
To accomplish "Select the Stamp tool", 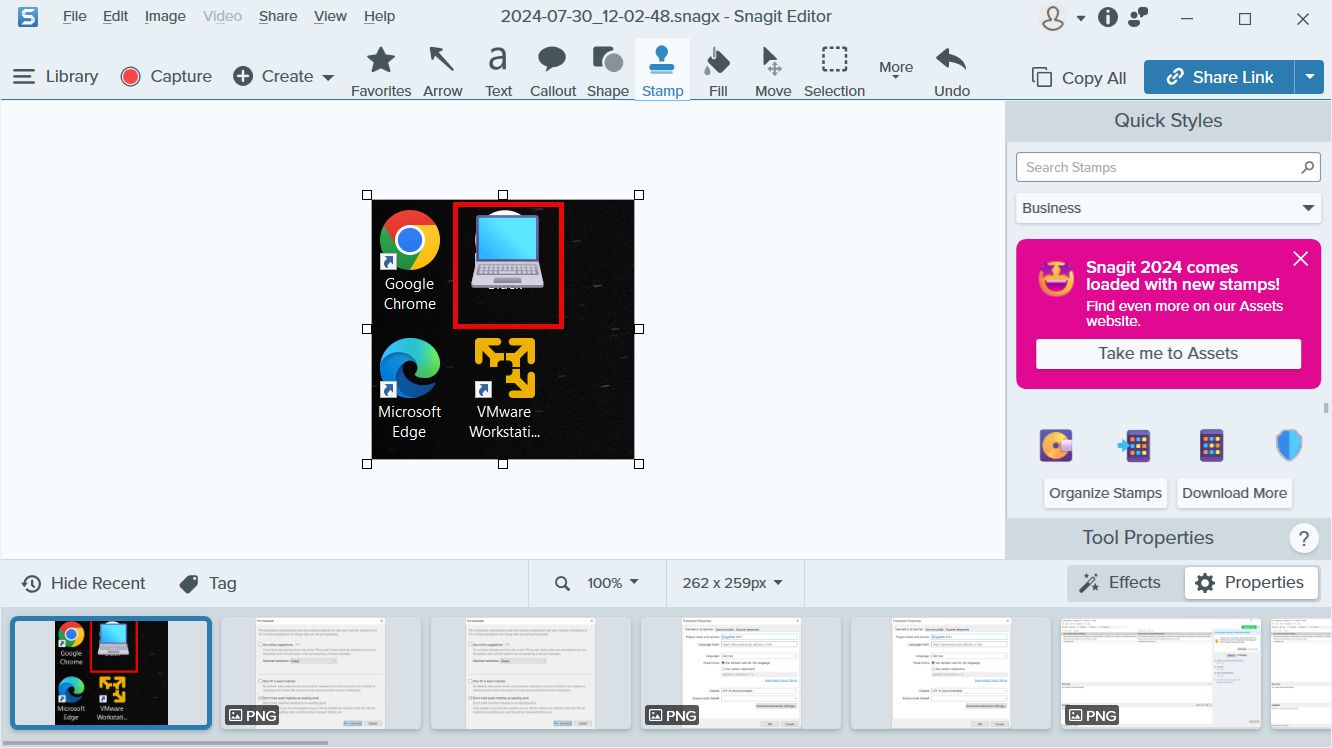I will (662, 71).
